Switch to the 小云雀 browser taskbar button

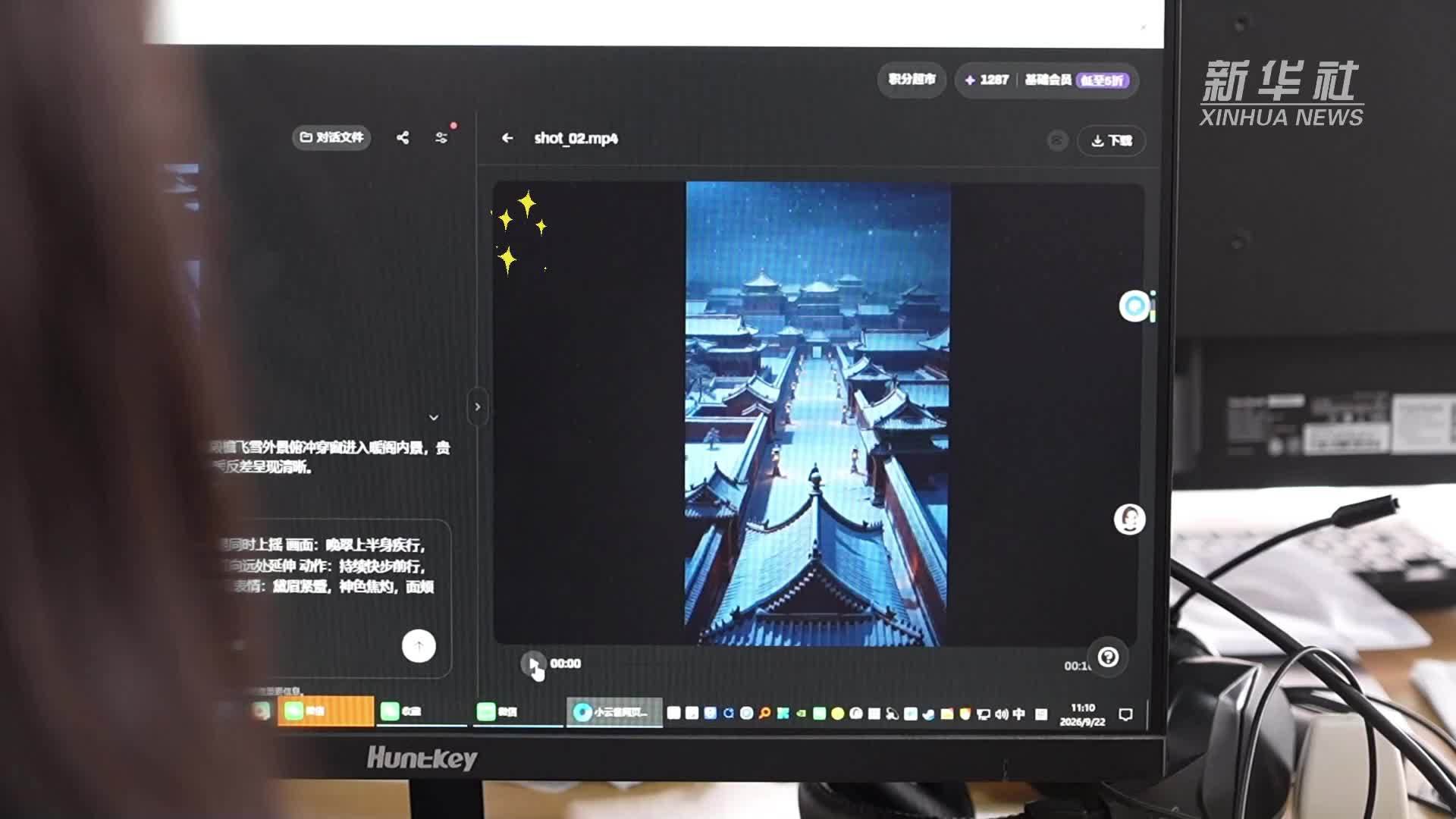coord(614,712)
